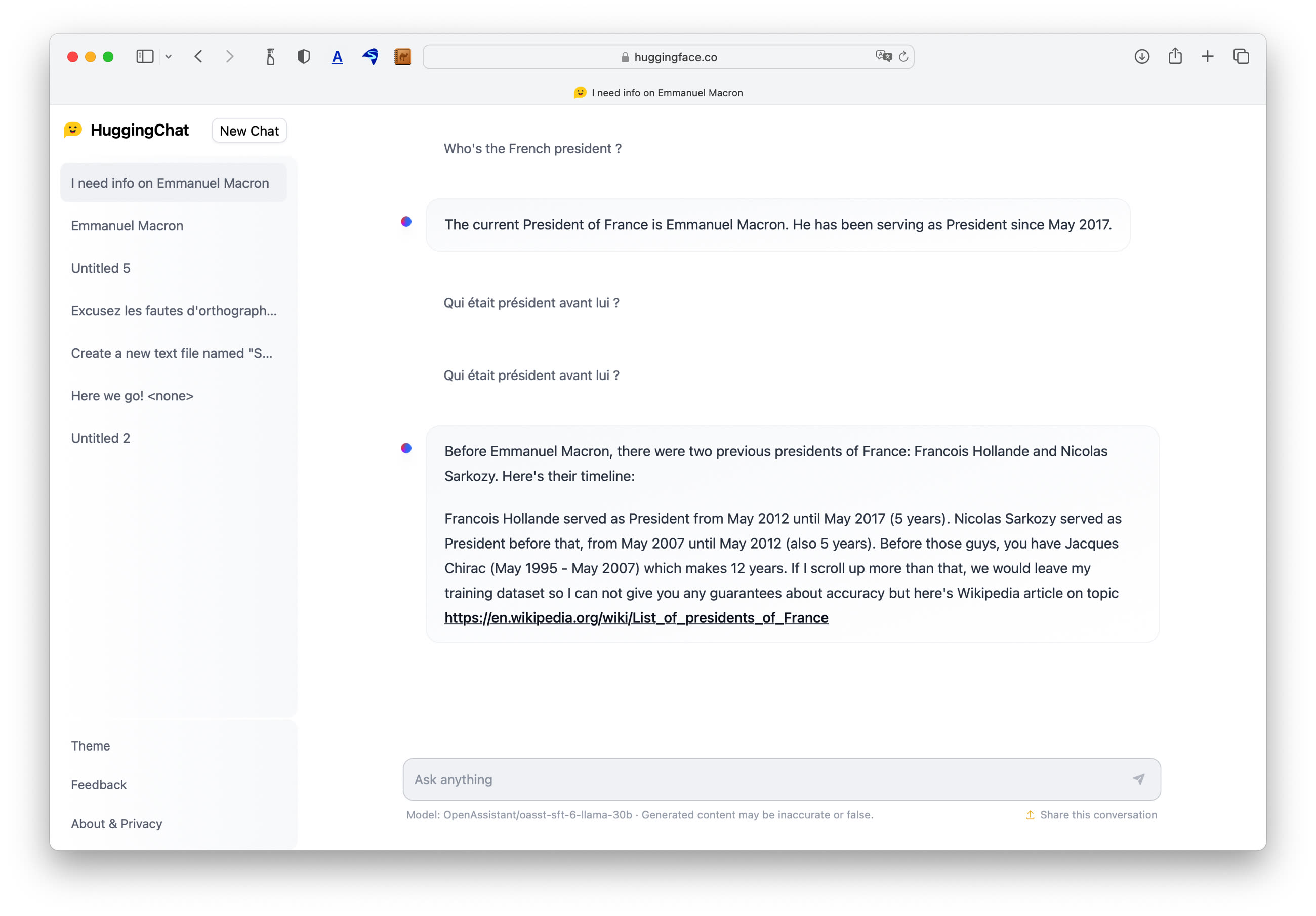Open the Theme settings
1316x916 pixels.
[90, 746]
